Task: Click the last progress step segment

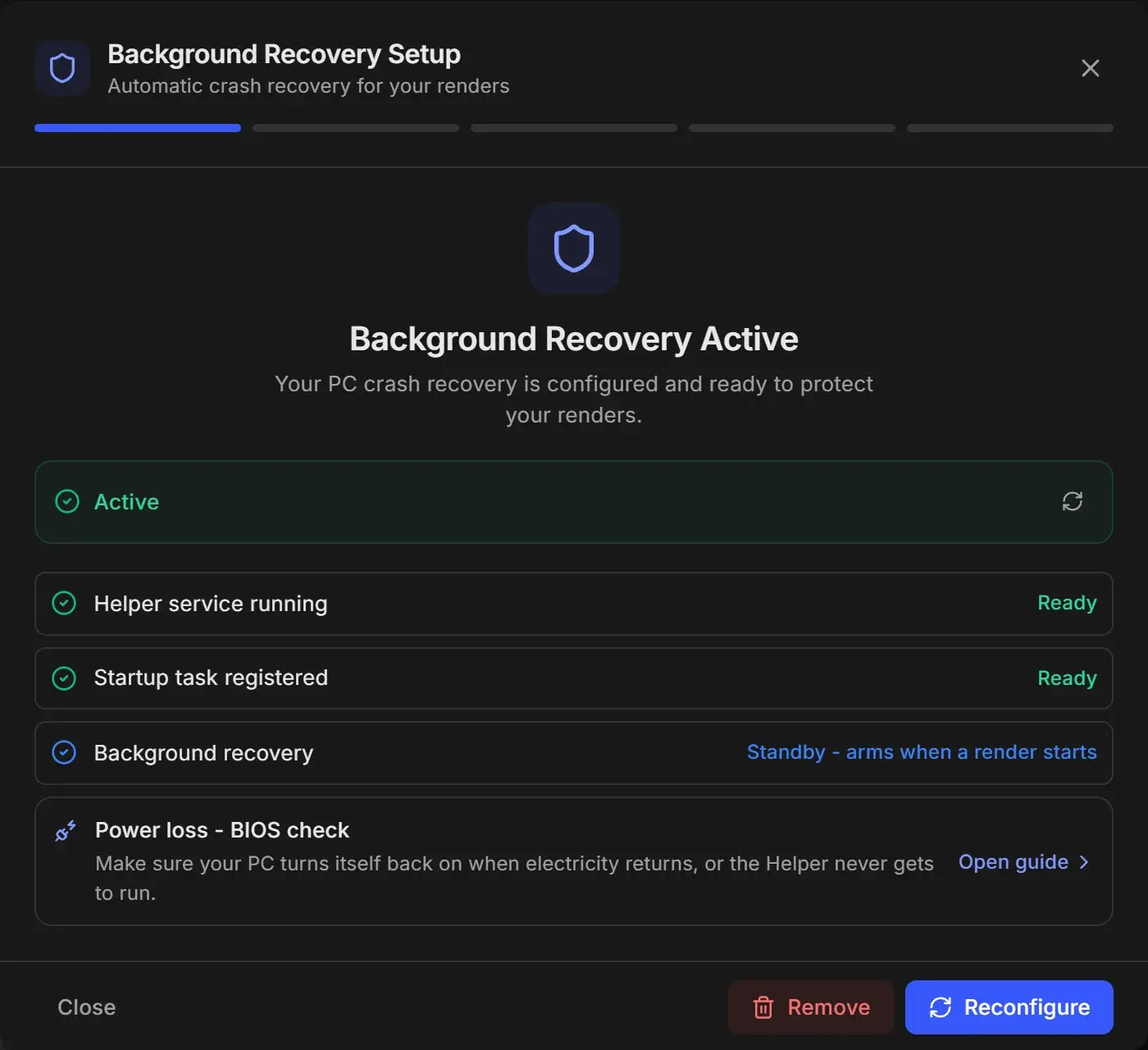Action: click(1010, 128)
